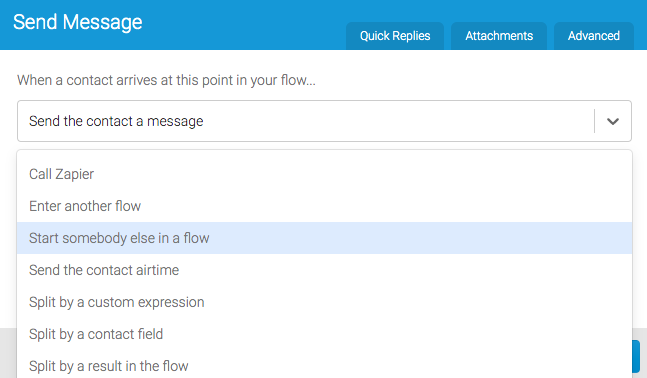Image resolution: width=647 pixels, height=378 pixels.
Task: Collapse the action list with the chevron arrow
Action: [x=613, y=121]
